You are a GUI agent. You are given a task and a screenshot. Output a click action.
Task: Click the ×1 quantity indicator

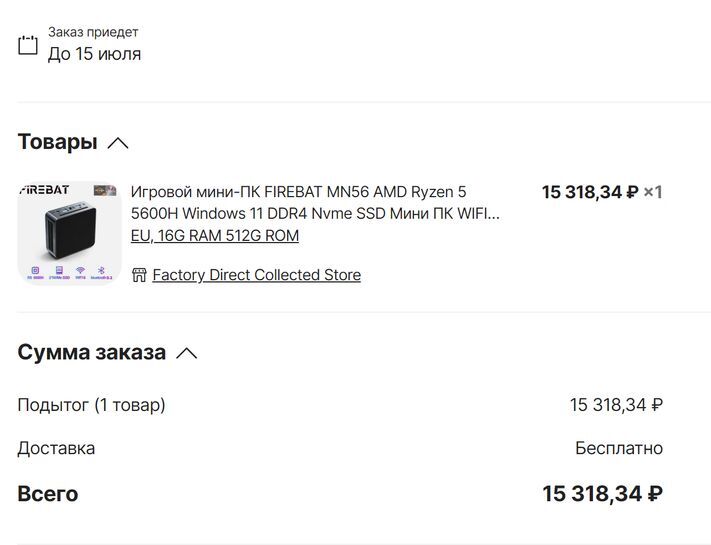653,192
